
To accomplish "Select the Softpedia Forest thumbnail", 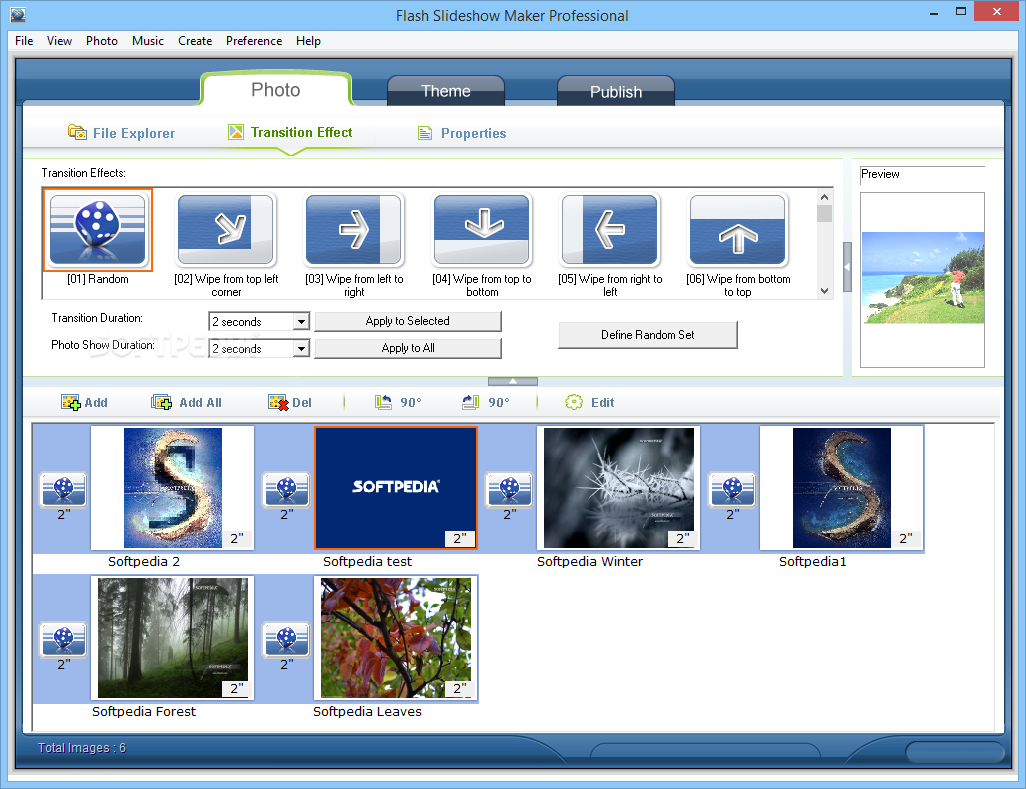I will 173,638.
